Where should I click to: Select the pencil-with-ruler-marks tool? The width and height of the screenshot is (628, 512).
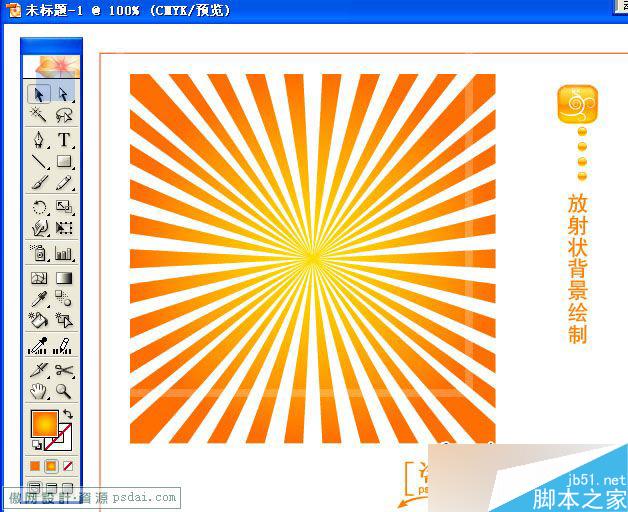point(64,346)
